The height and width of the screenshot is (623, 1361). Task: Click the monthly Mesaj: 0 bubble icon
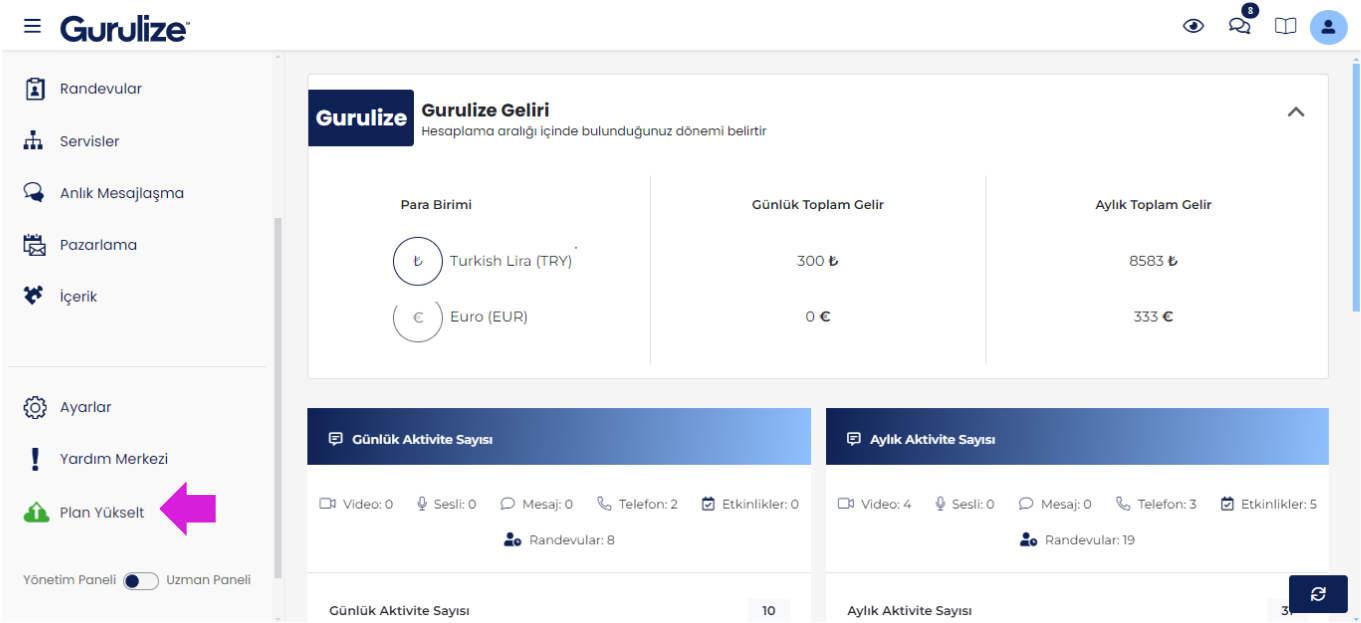(1026, 504)
